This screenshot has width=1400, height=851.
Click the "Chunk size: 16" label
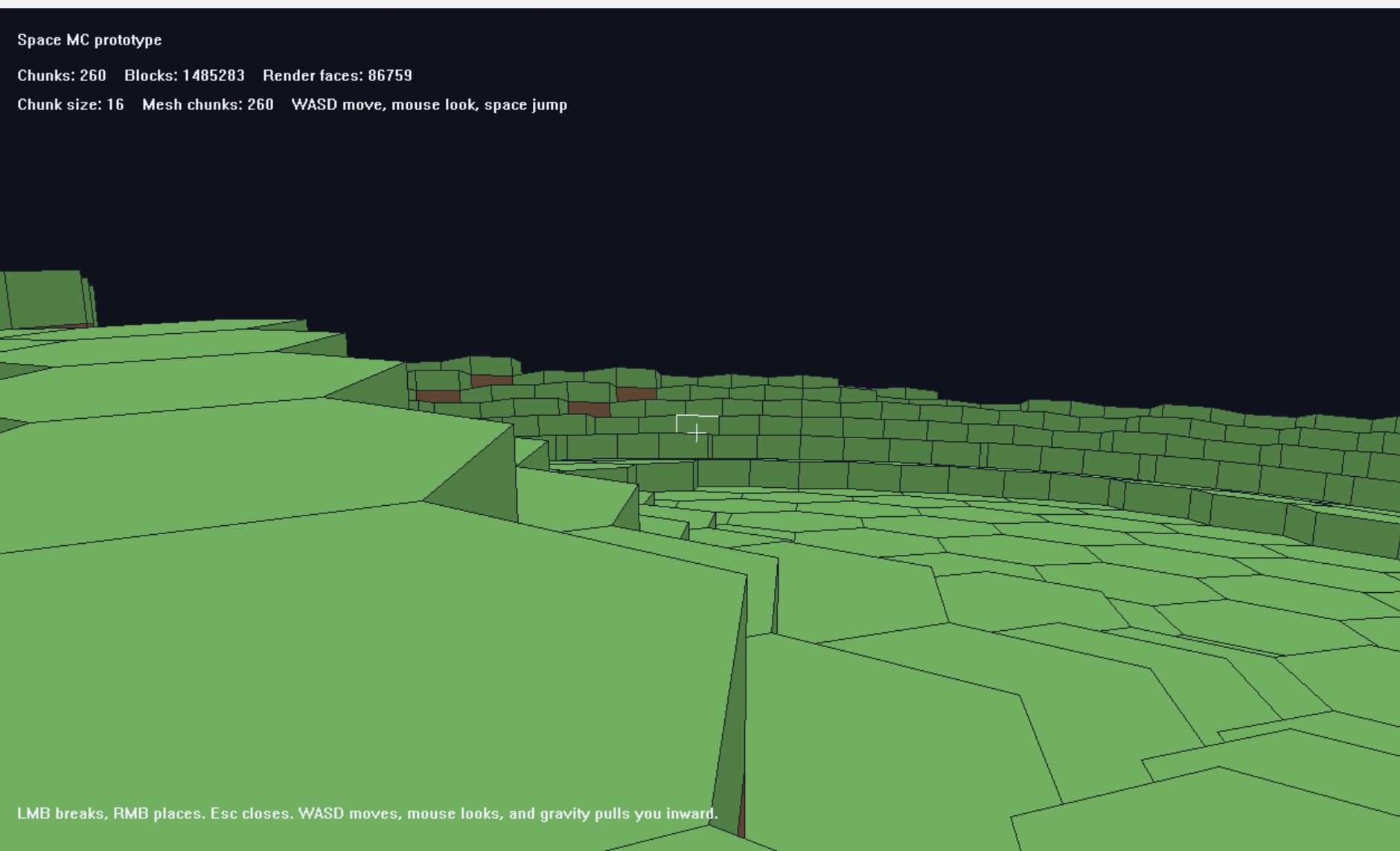coord(70,105)
